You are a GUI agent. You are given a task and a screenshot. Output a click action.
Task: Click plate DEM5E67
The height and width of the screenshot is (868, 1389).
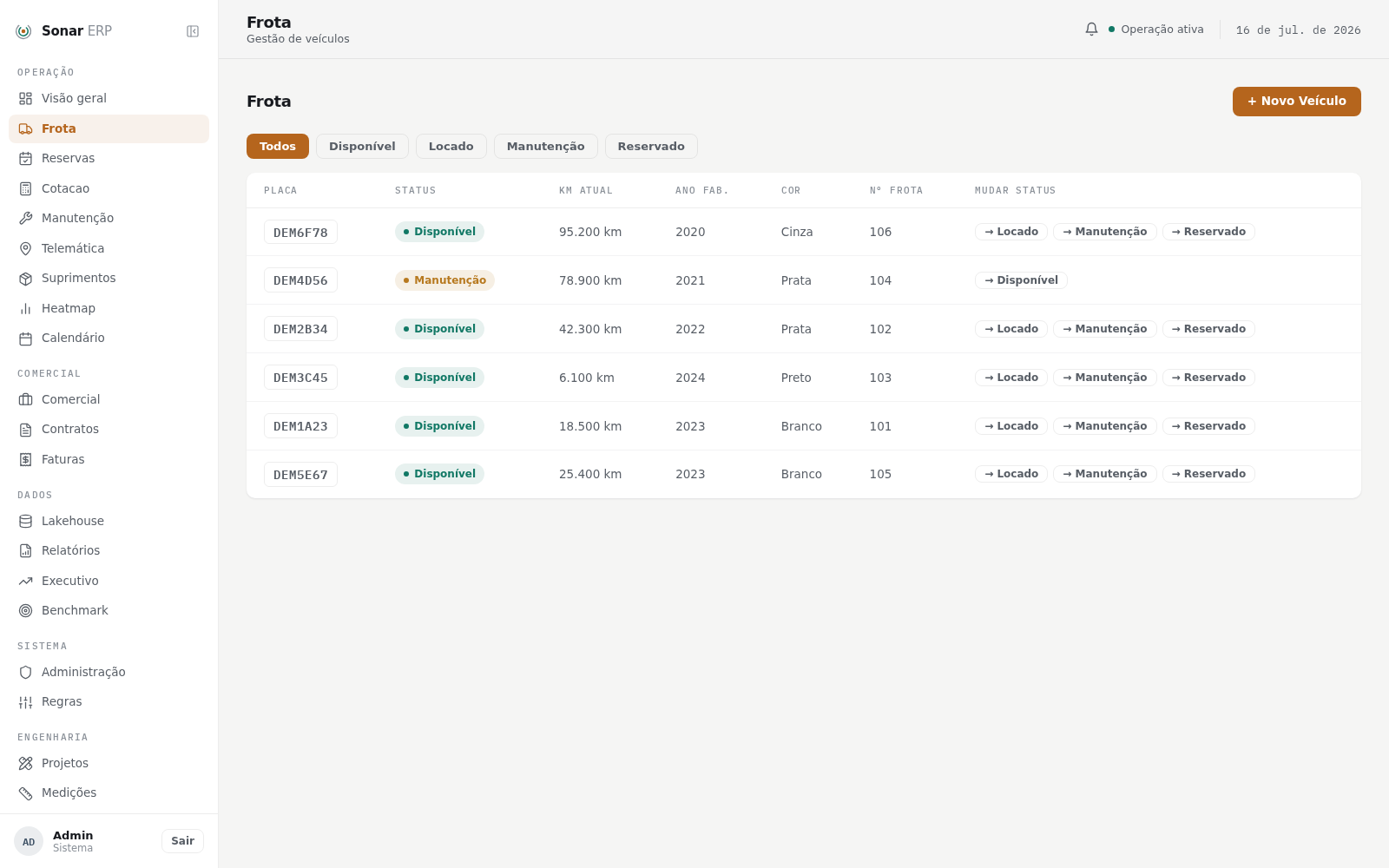point(300,474)
